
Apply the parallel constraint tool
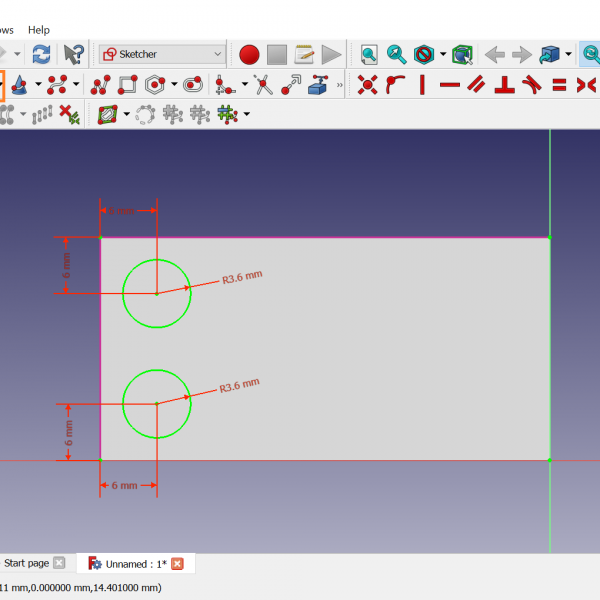(x=477, y=85)
